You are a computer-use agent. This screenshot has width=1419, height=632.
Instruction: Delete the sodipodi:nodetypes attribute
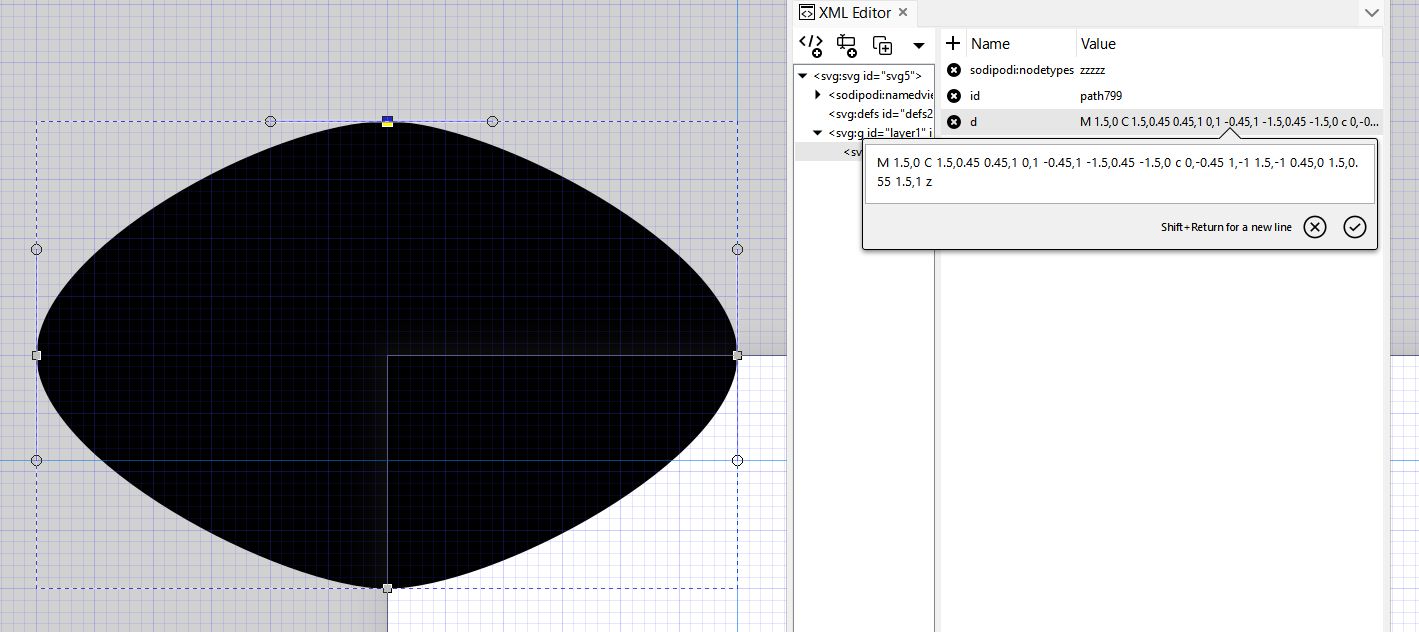pos(954,70)
